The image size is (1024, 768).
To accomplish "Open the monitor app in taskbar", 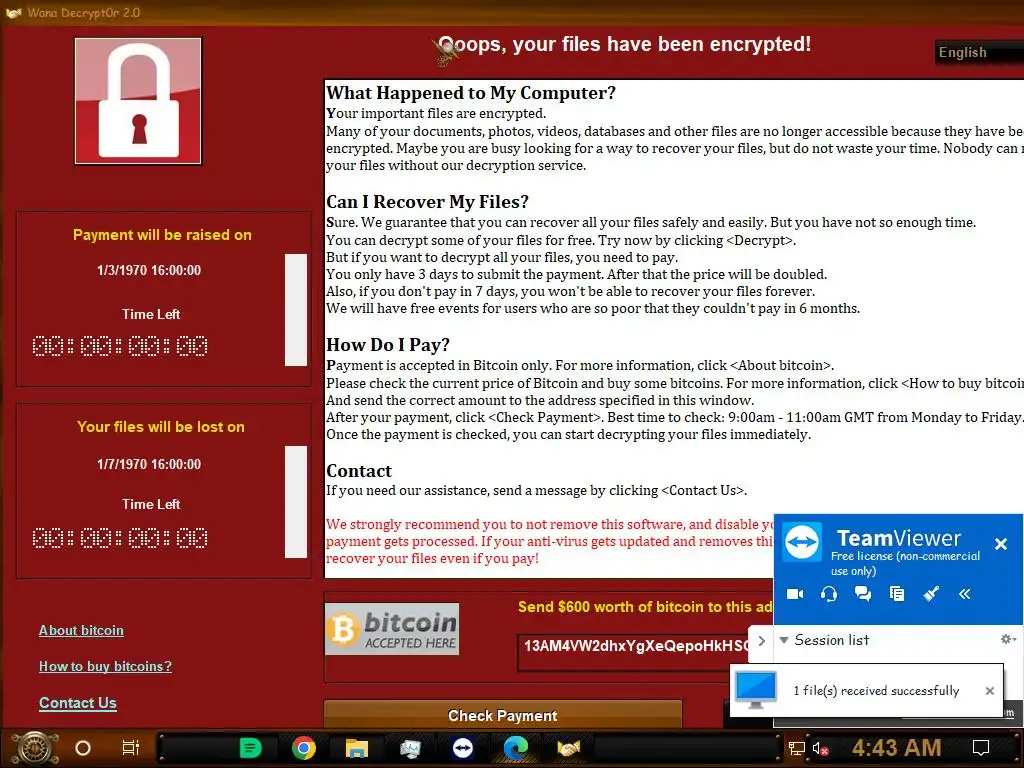I will coord(410,748).
